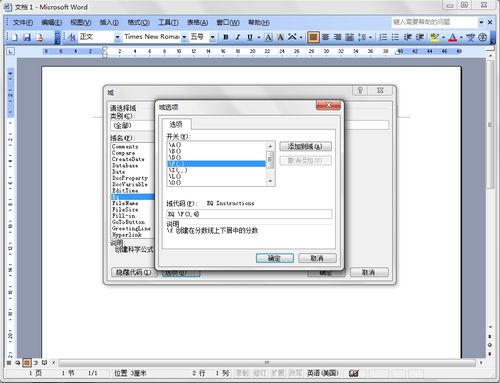Toggle Bold formatting
The height and width of the screenshot is (383, 500).
point(226,37)
